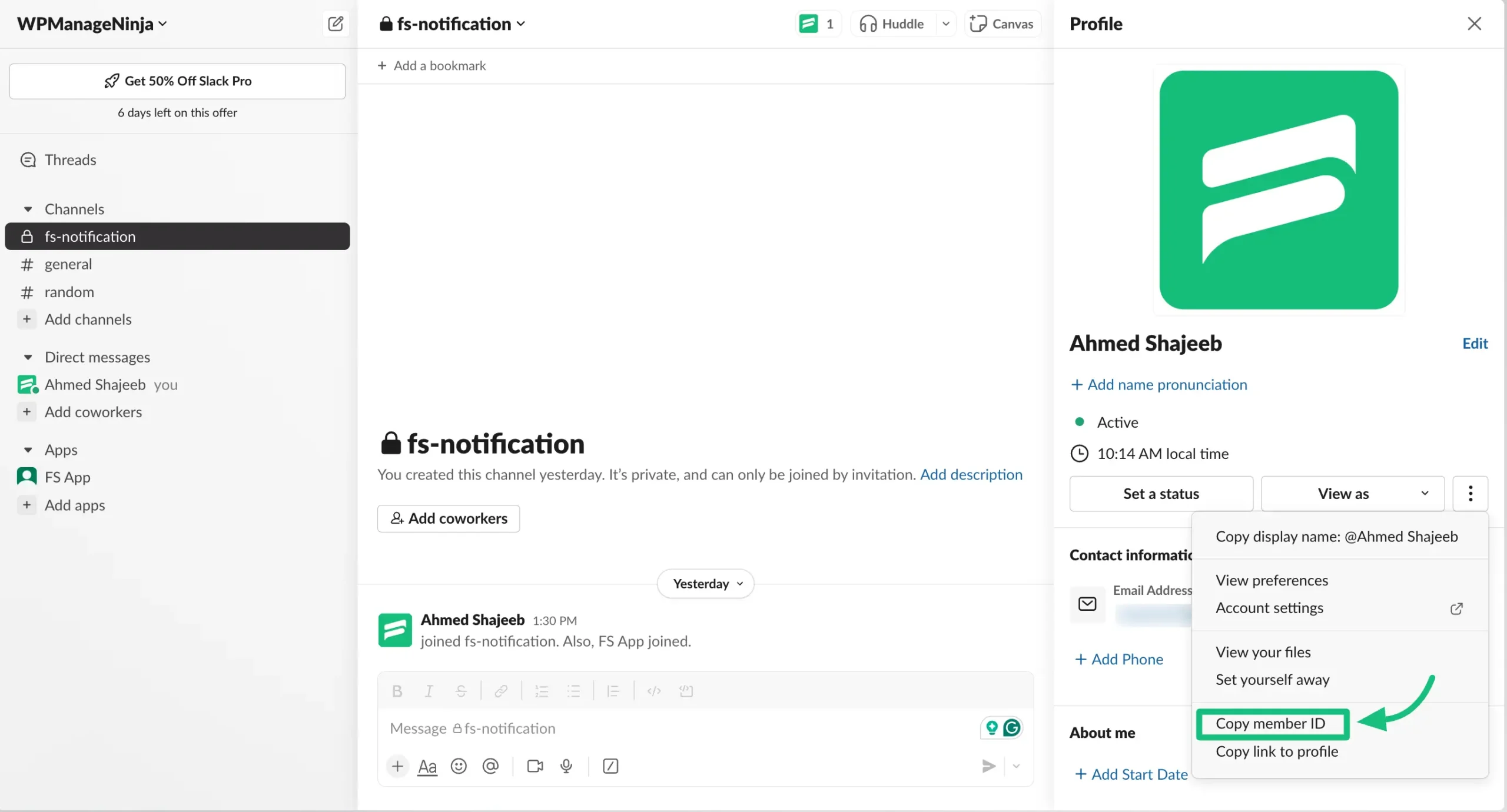The image size is (1507, 812).
Task: Toggle bold text formatting
Action: tap(397, 691)
